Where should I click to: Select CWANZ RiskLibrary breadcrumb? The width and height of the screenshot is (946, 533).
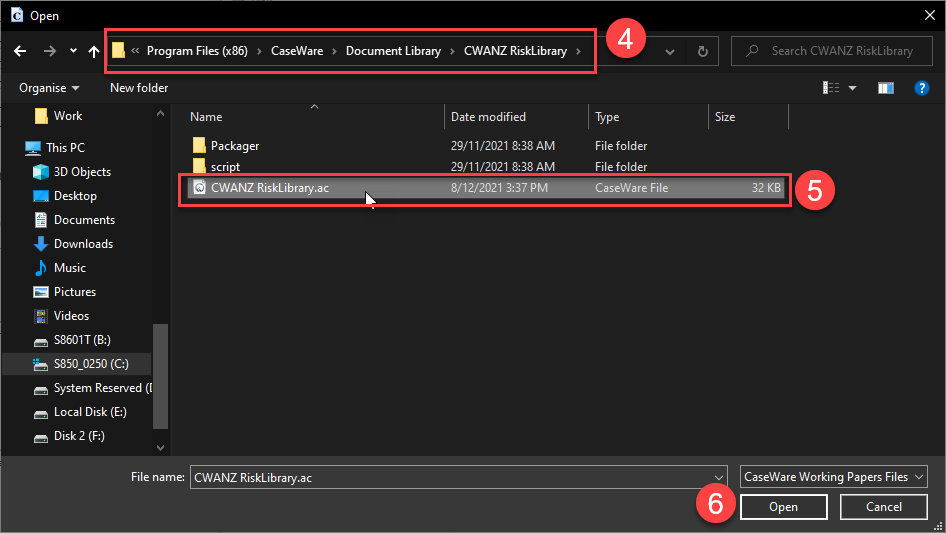(515, 51)
